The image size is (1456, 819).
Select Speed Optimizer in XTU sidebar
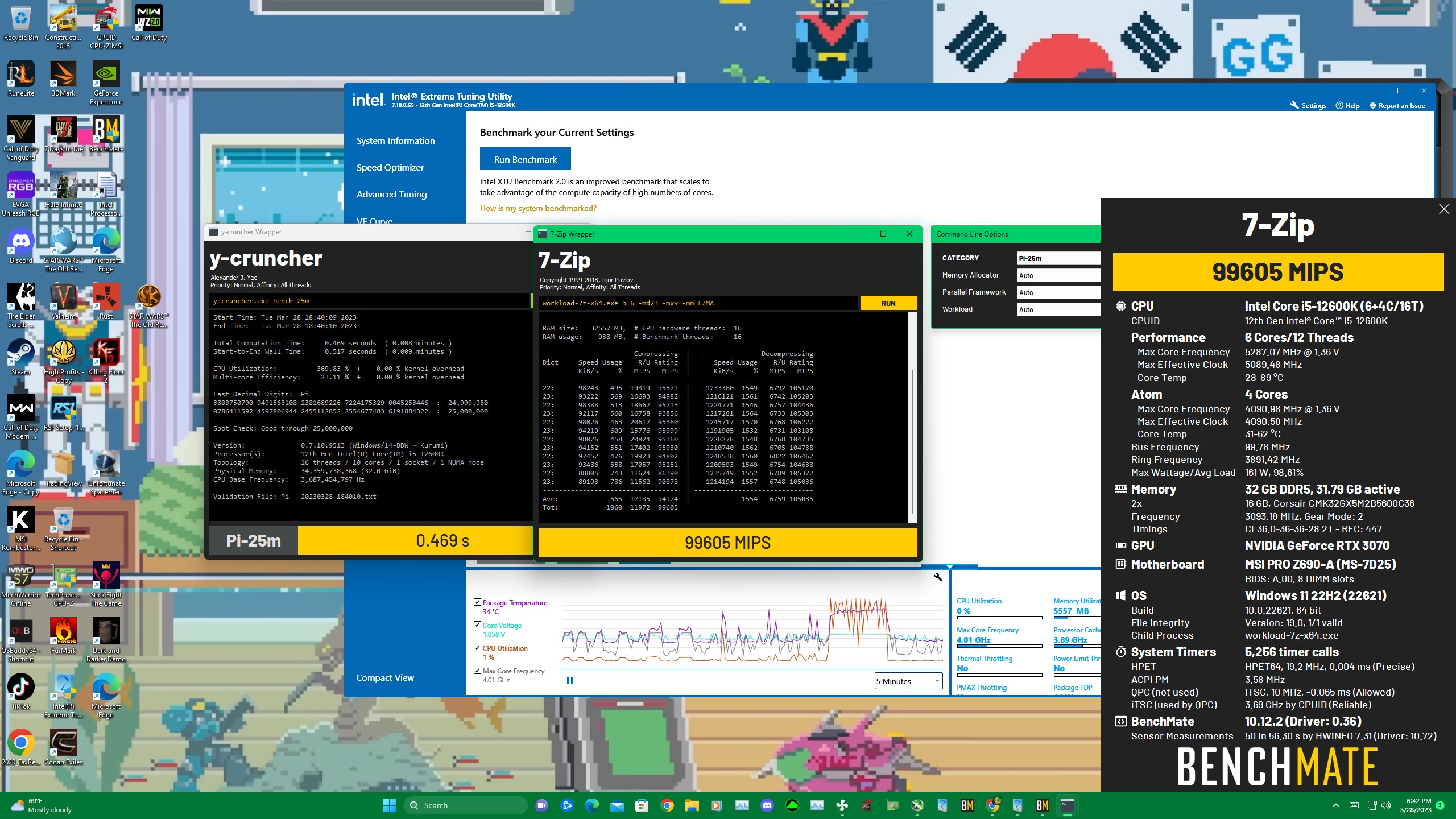coord(390,167)
